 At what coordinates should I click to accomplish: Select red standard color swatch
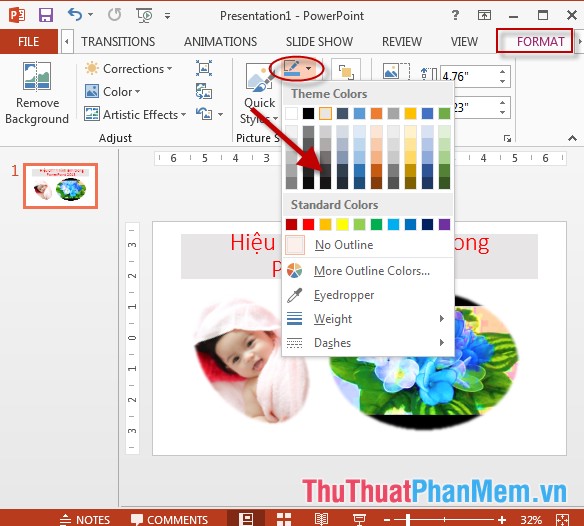coord(308,224)
